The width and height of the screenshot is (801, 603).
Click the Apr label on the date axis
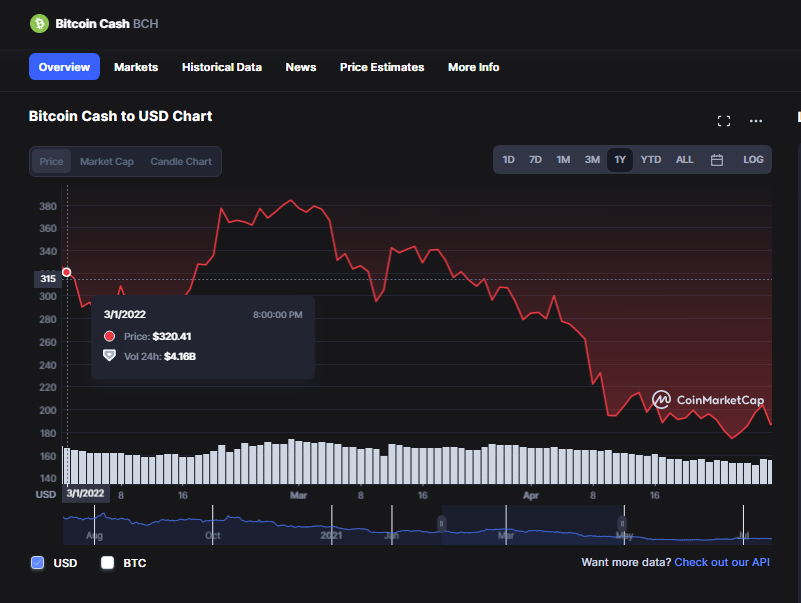(531, 495)
